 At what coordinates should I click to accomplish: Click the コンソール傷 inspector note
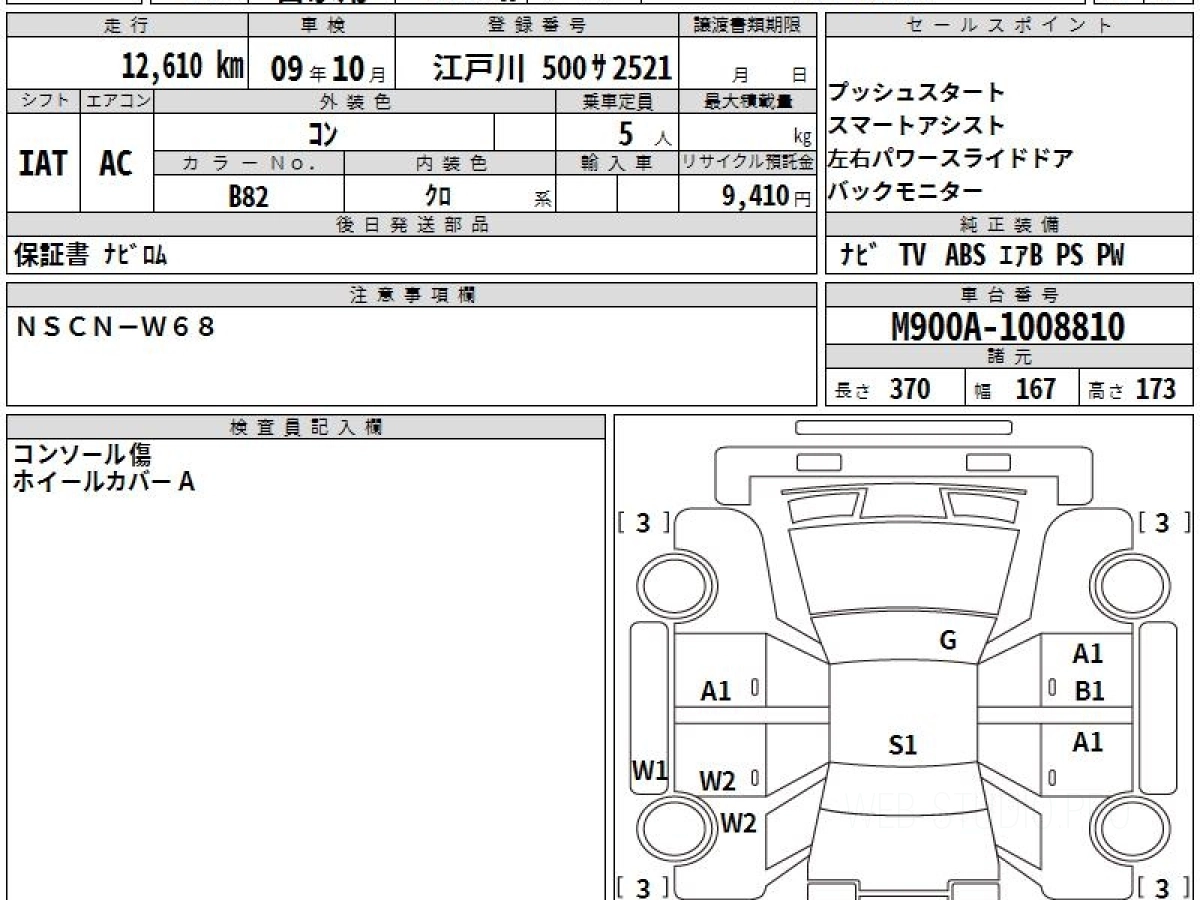(x=82, y=455)
